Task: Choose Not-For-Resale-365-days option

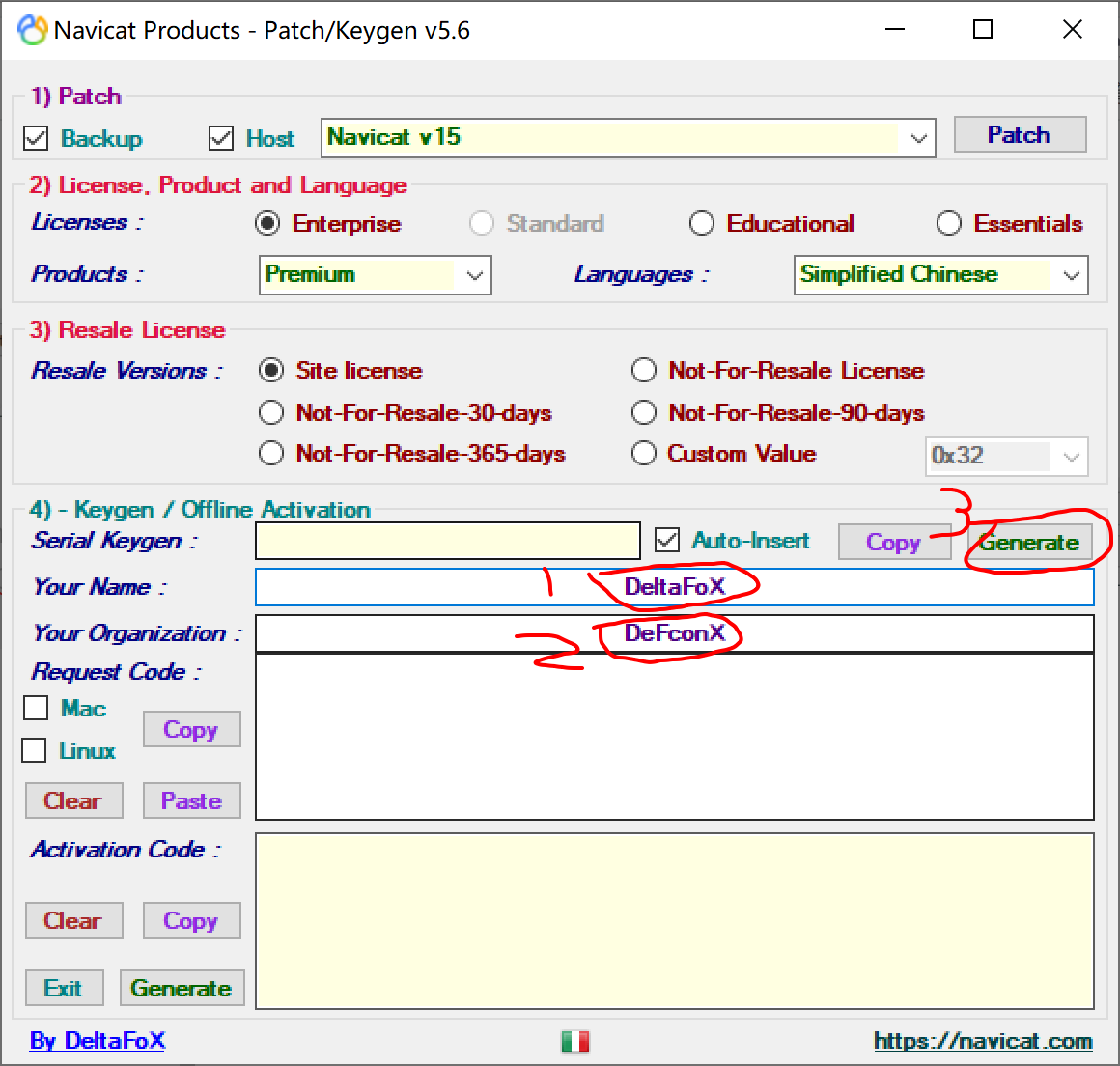Action: coord(271,453)
